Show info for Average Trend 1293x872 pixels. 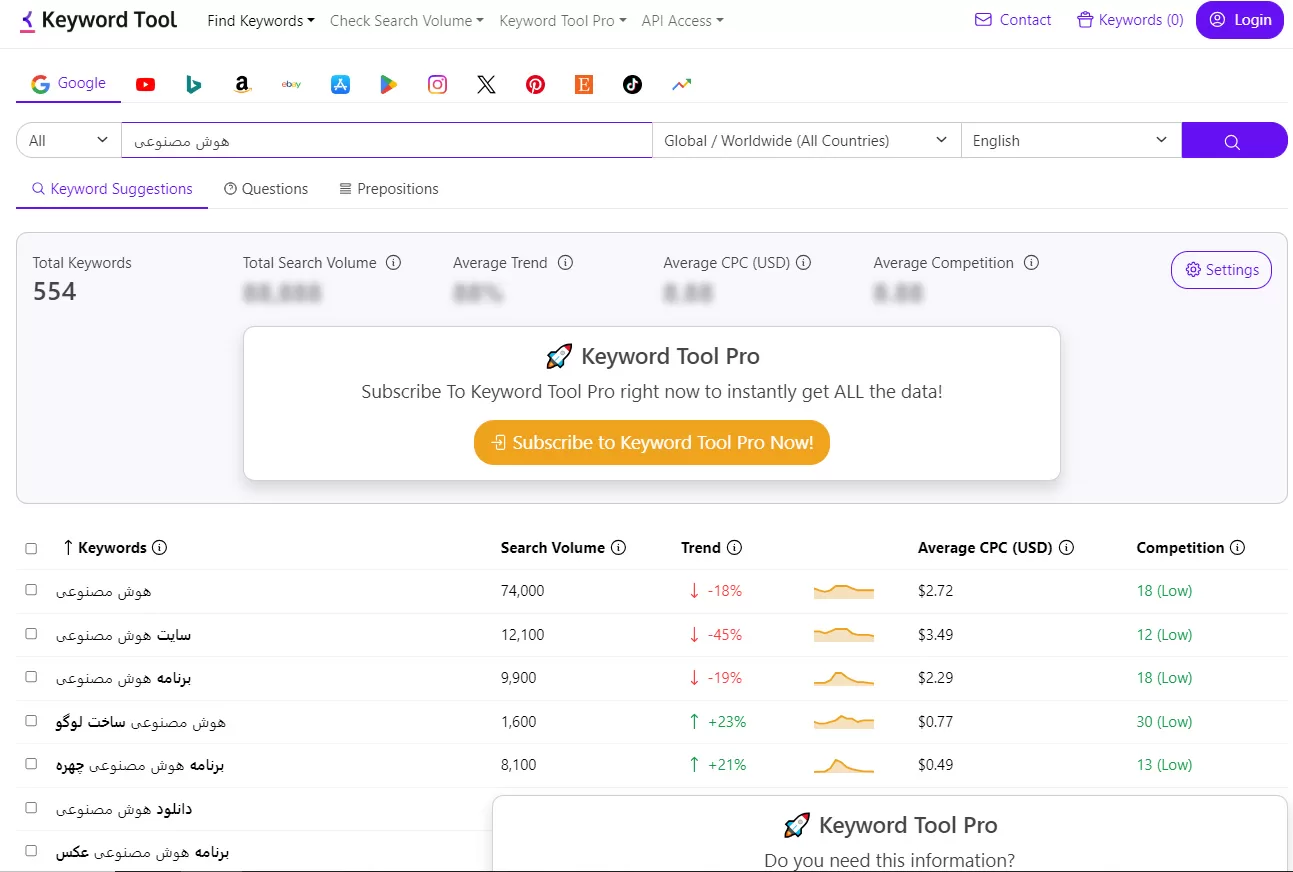(x=565, y=263)
